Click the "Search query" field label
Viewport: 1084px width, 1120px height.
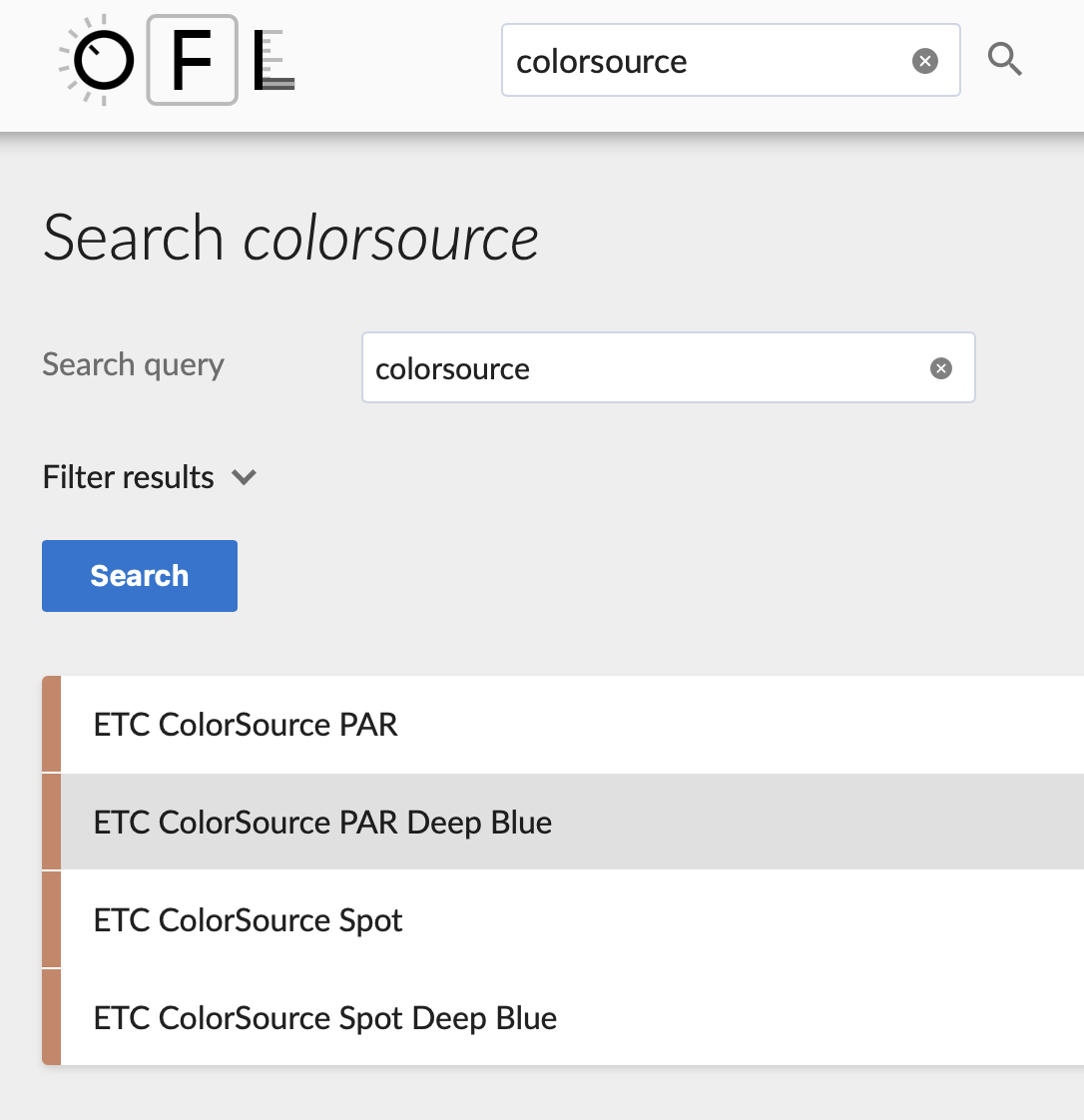(x=134, y=365)
